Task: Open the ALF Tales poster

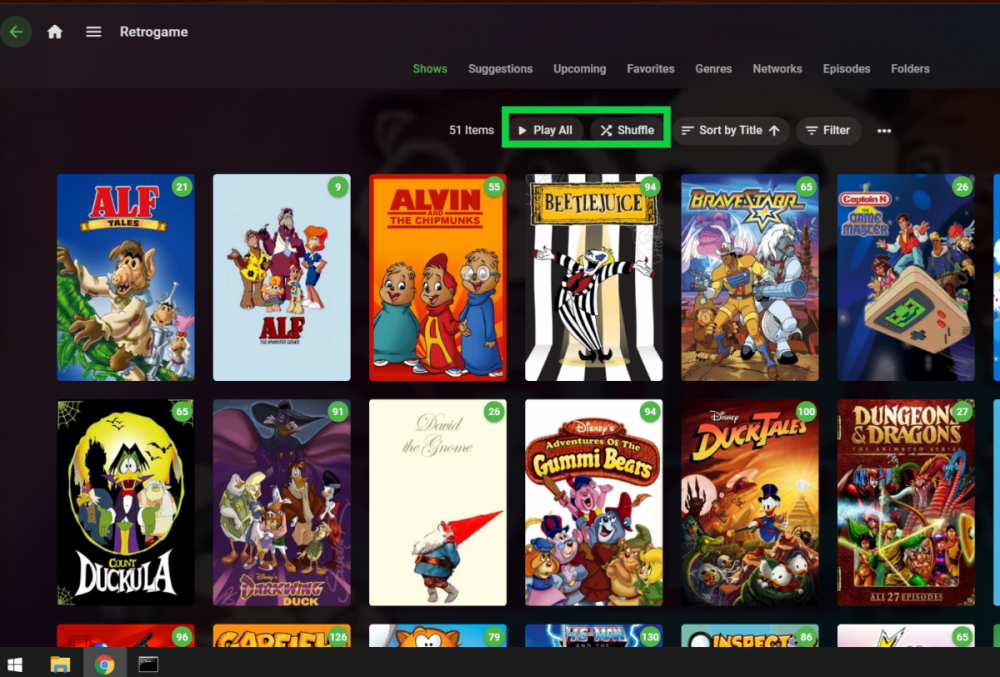Action: (x=126, y=277)
